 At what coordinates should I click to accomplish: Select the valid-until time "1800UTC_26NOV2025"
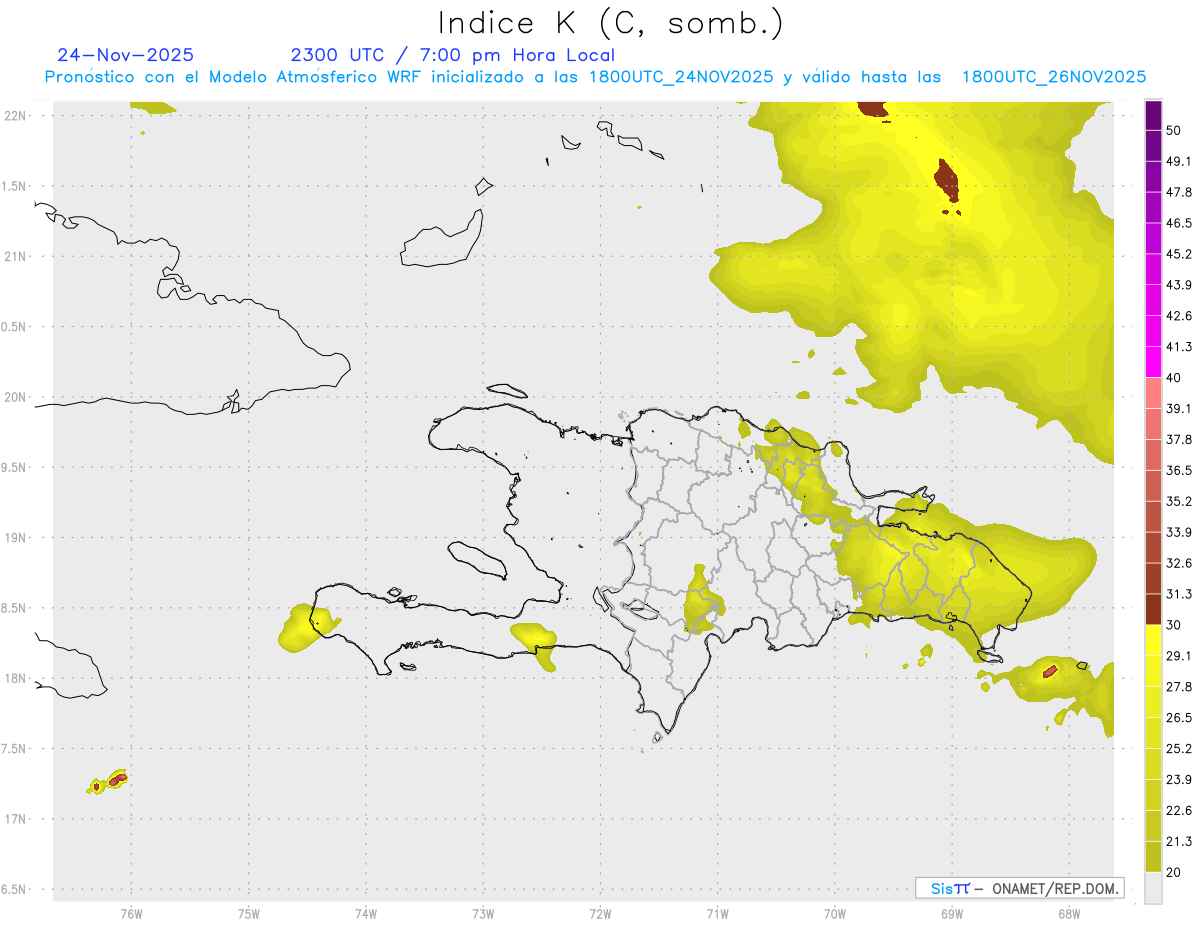pyautogui.click(x=1054, y=77)
